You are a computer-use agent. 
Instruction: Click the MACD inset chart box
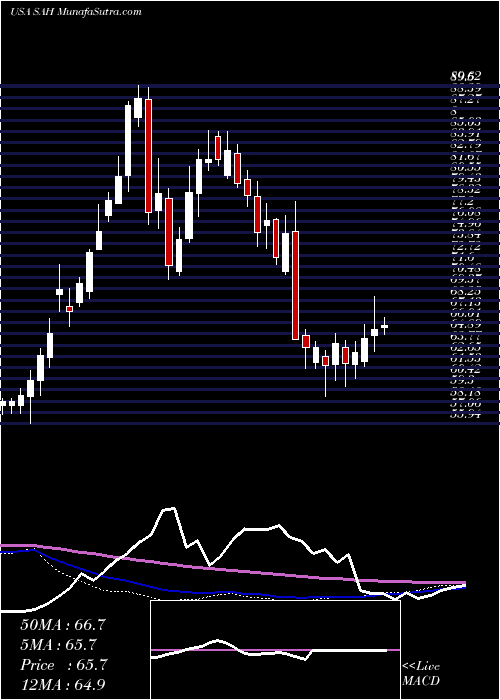click(276, 650)
